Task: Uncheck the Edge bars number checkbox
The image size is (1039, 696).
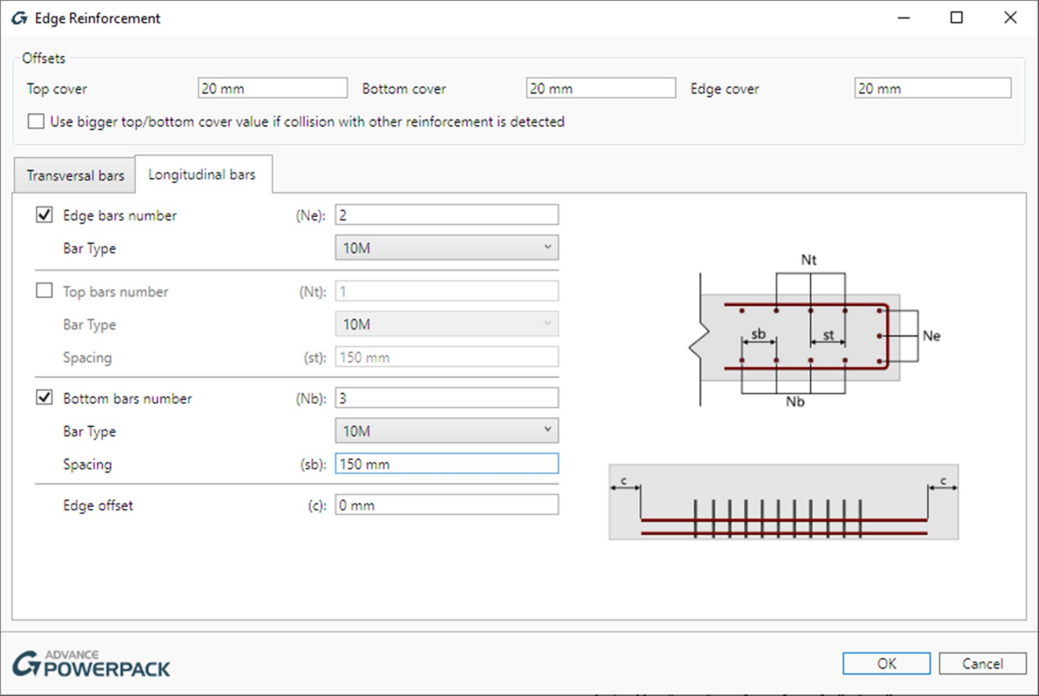Action: (44, 215)
